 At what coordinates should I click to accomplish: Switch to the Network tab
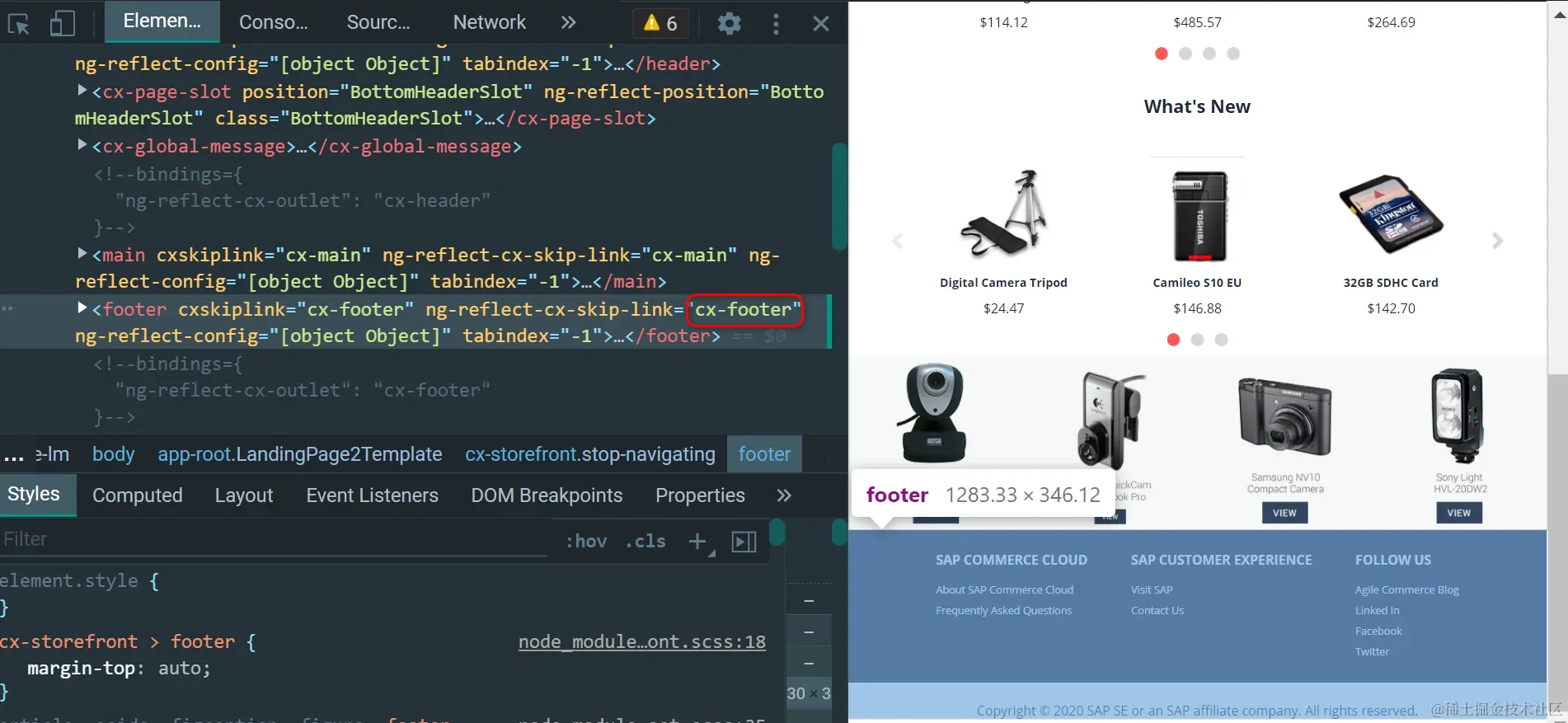(x=490, y=22)
